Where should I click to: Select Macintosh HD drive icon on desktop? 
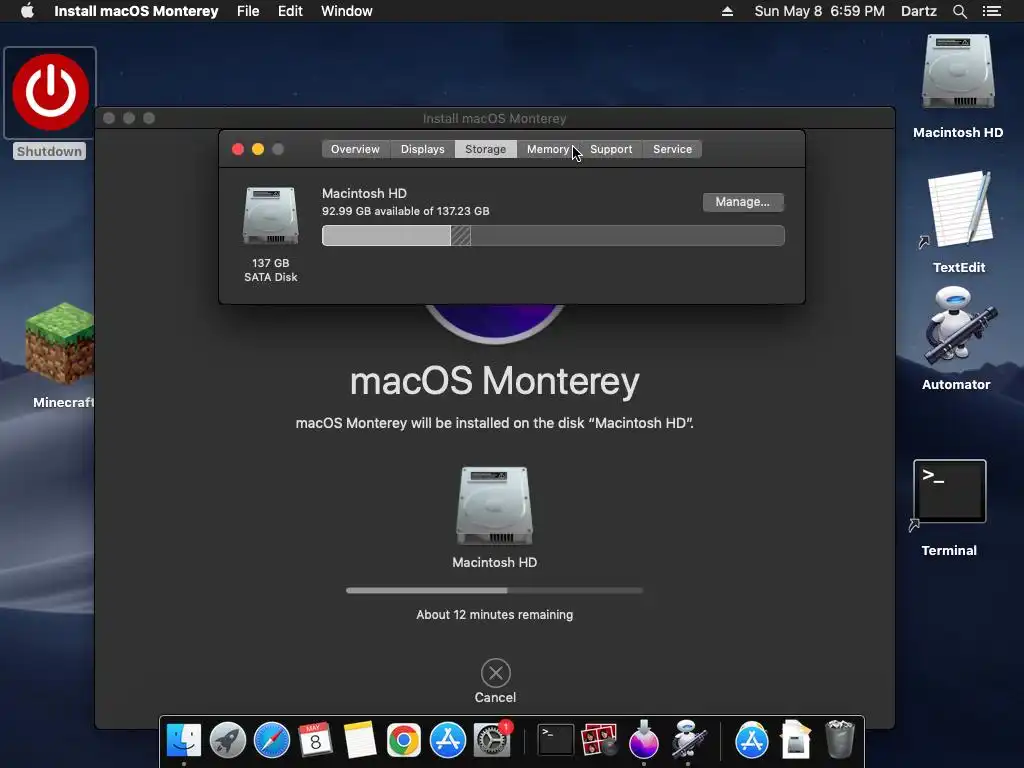click(958, 72)
